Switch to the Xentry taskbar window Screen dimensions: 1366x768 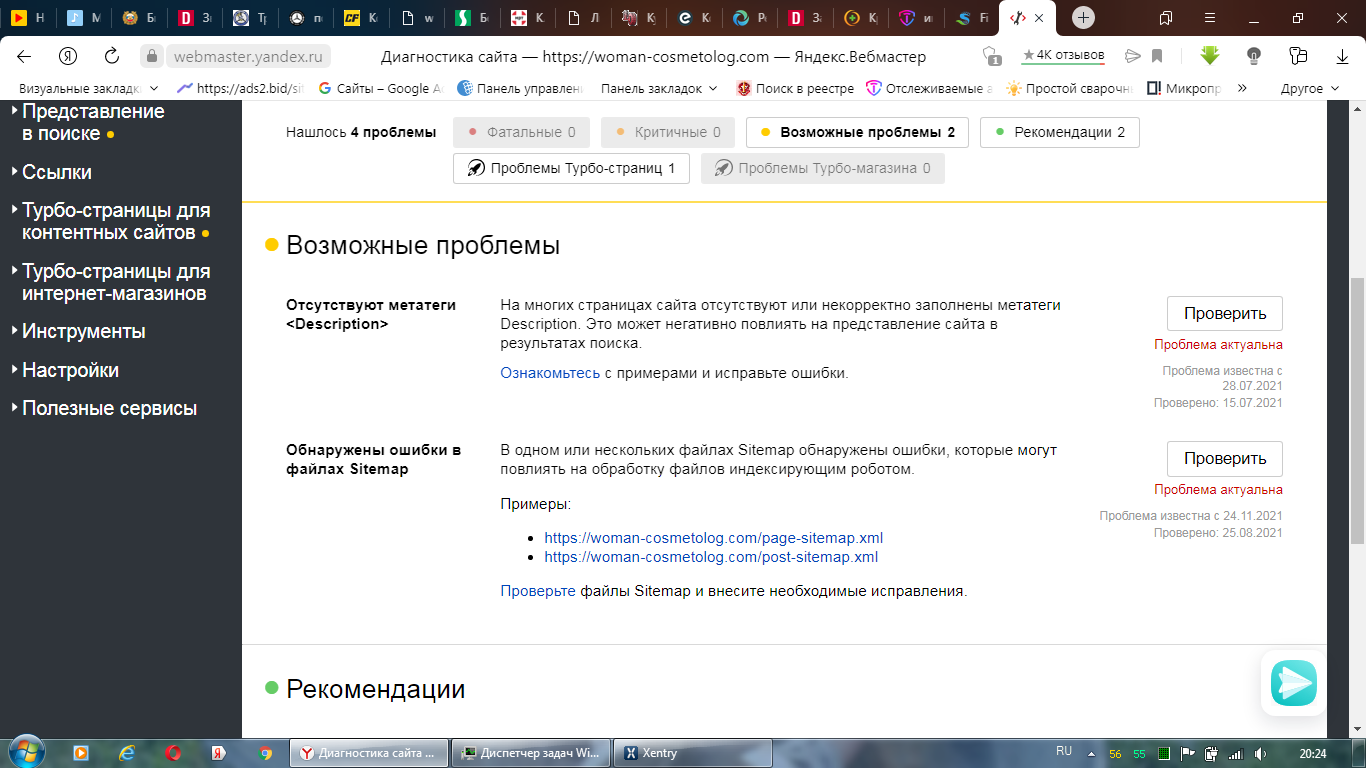pyautogui.click(x=693, y=753)
